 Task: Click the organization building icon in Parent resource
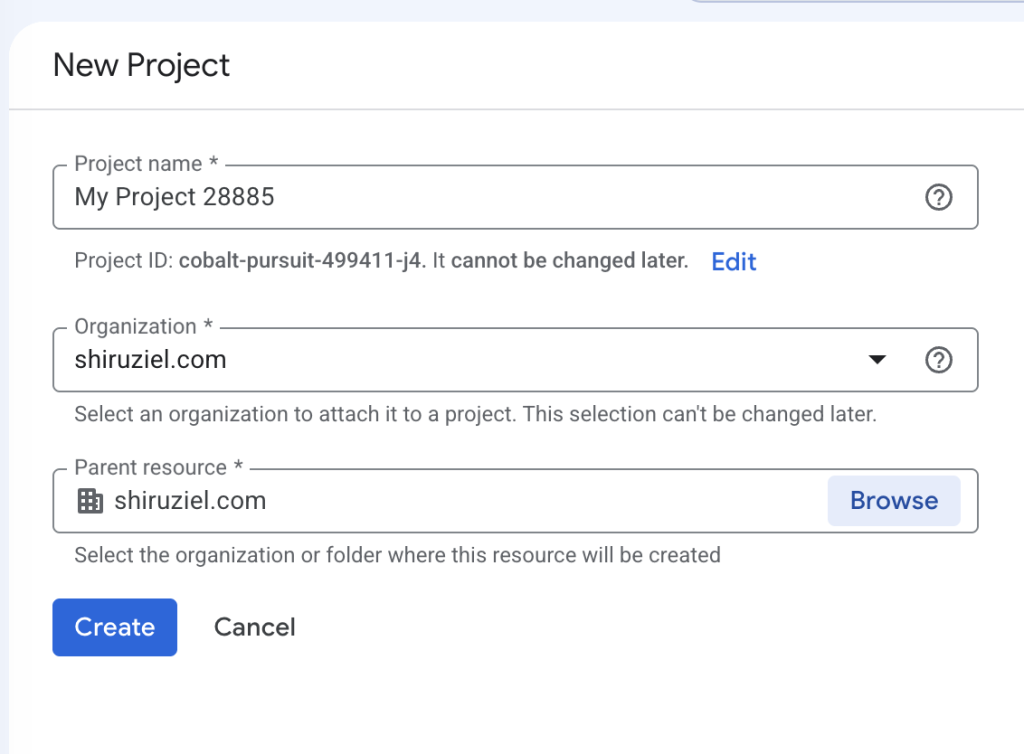[90, 501]
